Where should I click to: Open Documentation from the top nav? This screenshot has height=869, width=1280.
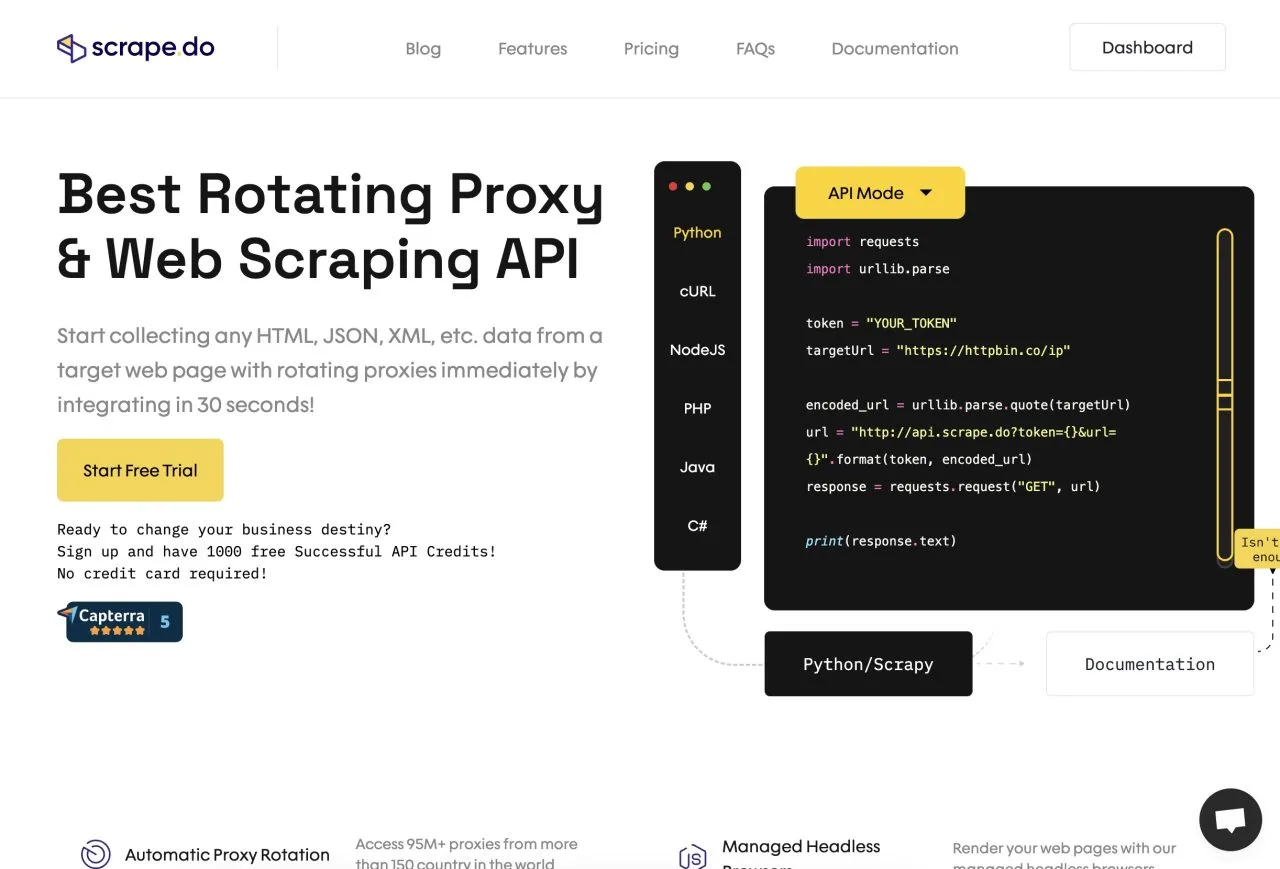(x=895, y=48)
